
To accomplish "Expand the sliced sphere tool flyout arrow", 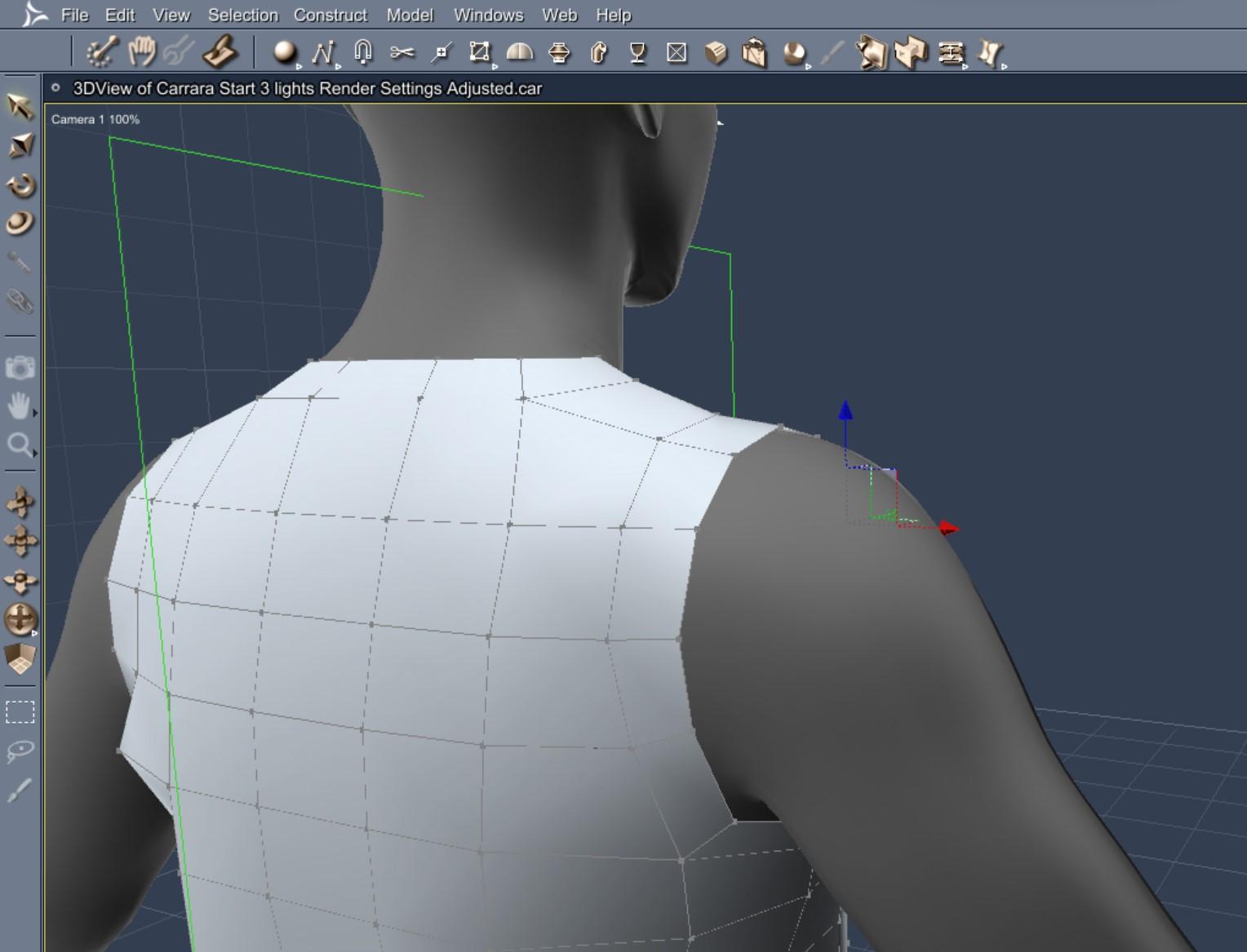I will point(809,67).
